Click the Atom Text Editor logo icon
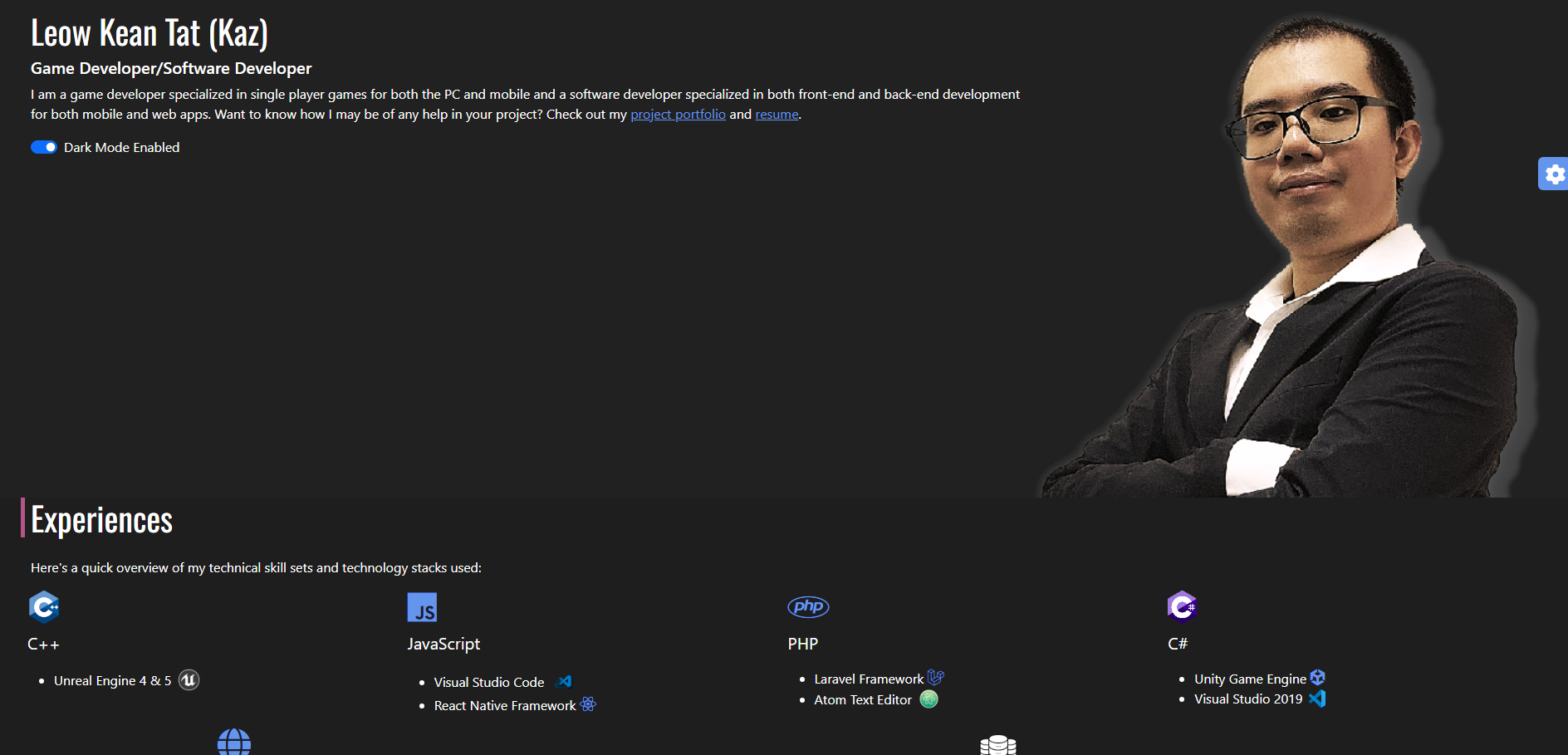Viewport: 1568px width, 755px height. (x=929, y=699)
